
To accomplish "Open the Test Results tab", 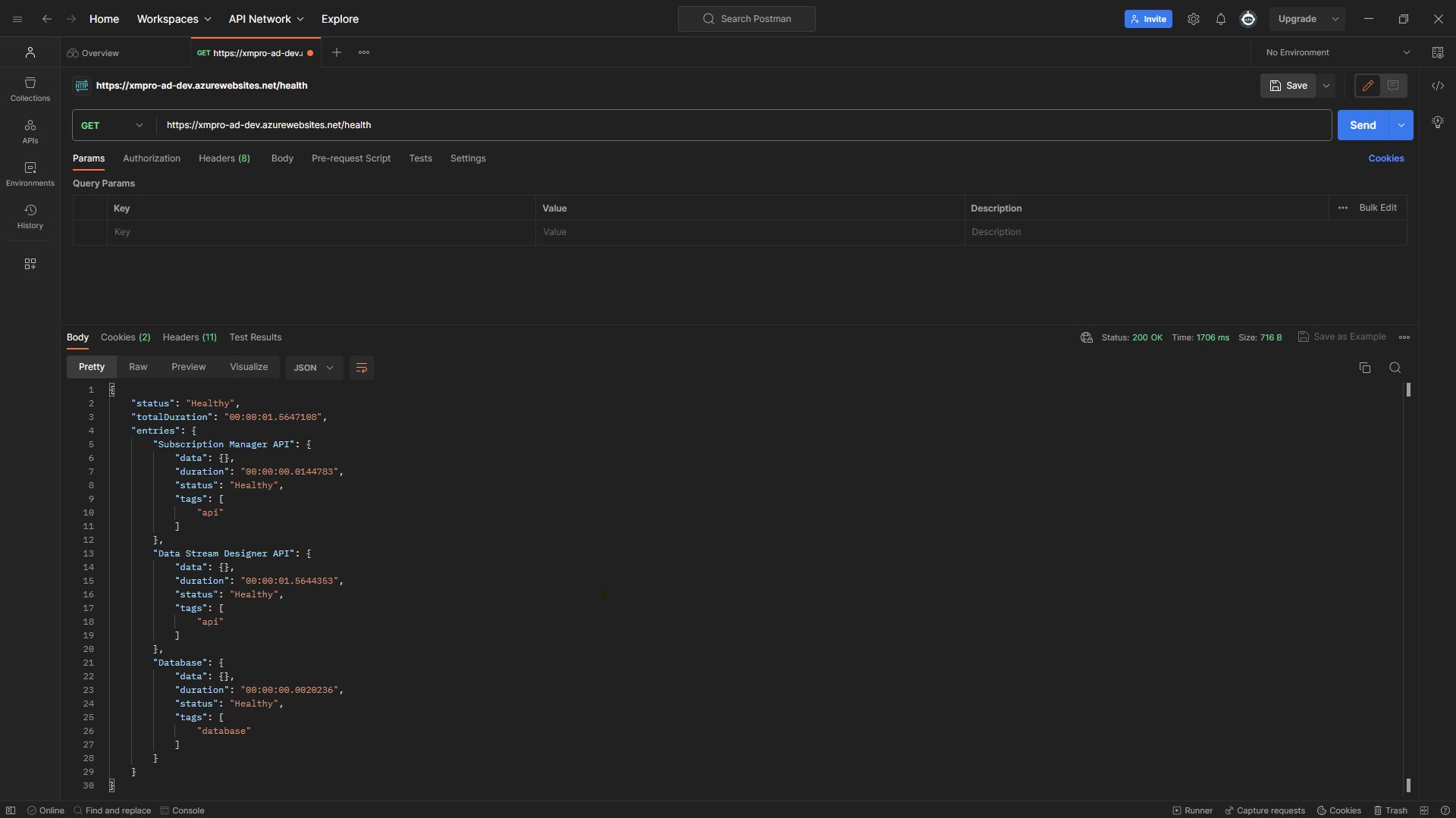I will coord(256,337).
